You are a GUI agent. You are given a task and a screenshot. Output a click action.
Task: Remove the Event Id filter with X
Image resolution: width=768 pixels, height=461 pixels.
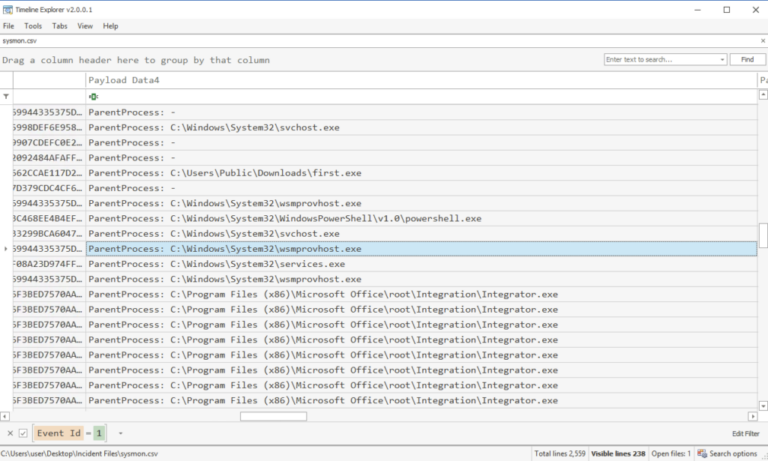[x=10, y=433]
